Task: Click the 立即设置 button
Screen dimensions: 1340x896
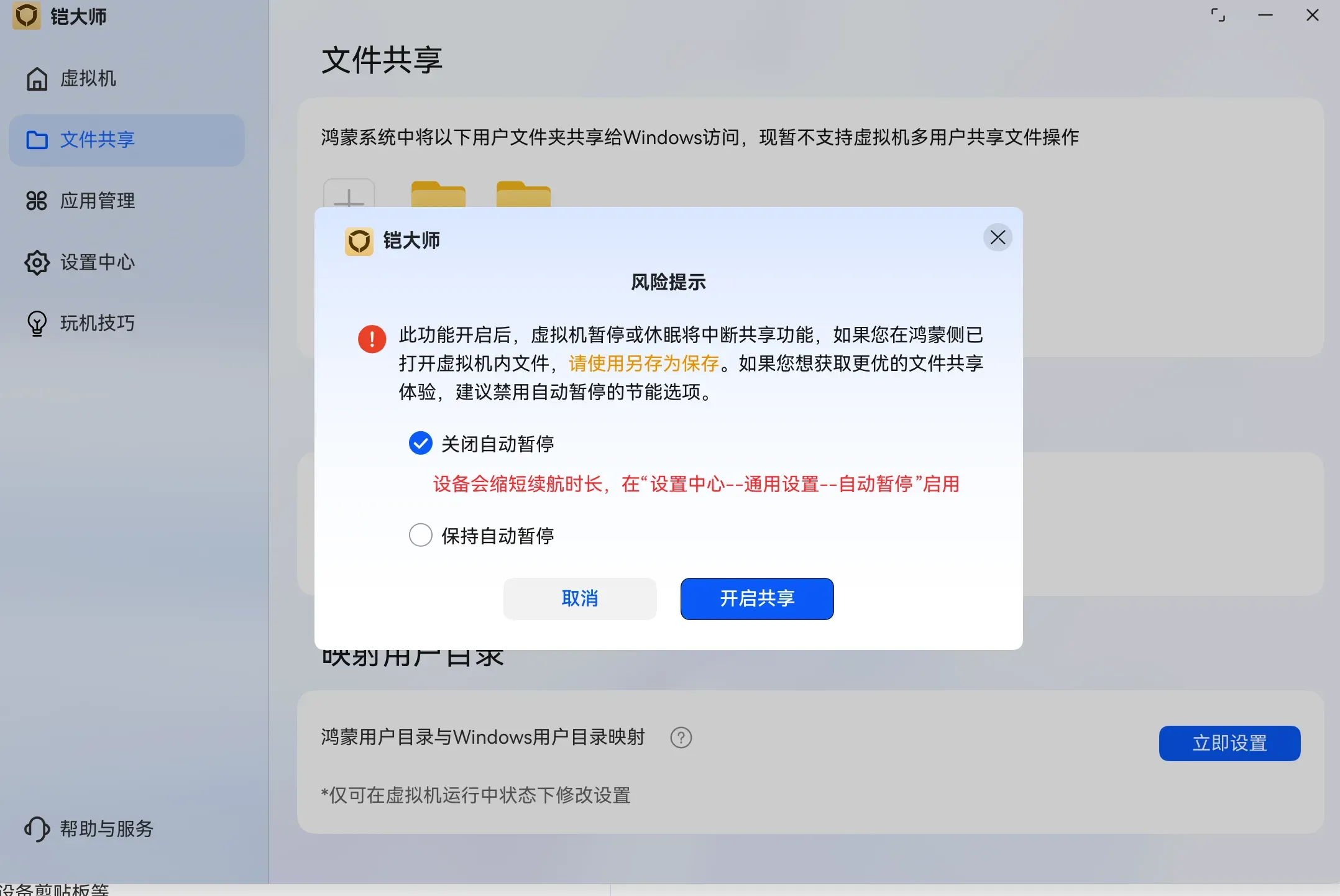Action: [x=1229, y=743]
